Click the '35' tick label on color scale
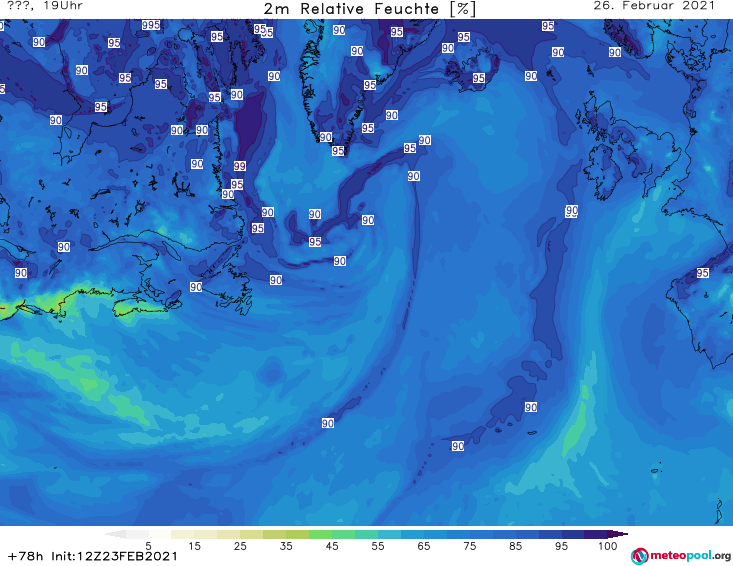The height and width of the screenshot is (566, 733). click(286, 546)
